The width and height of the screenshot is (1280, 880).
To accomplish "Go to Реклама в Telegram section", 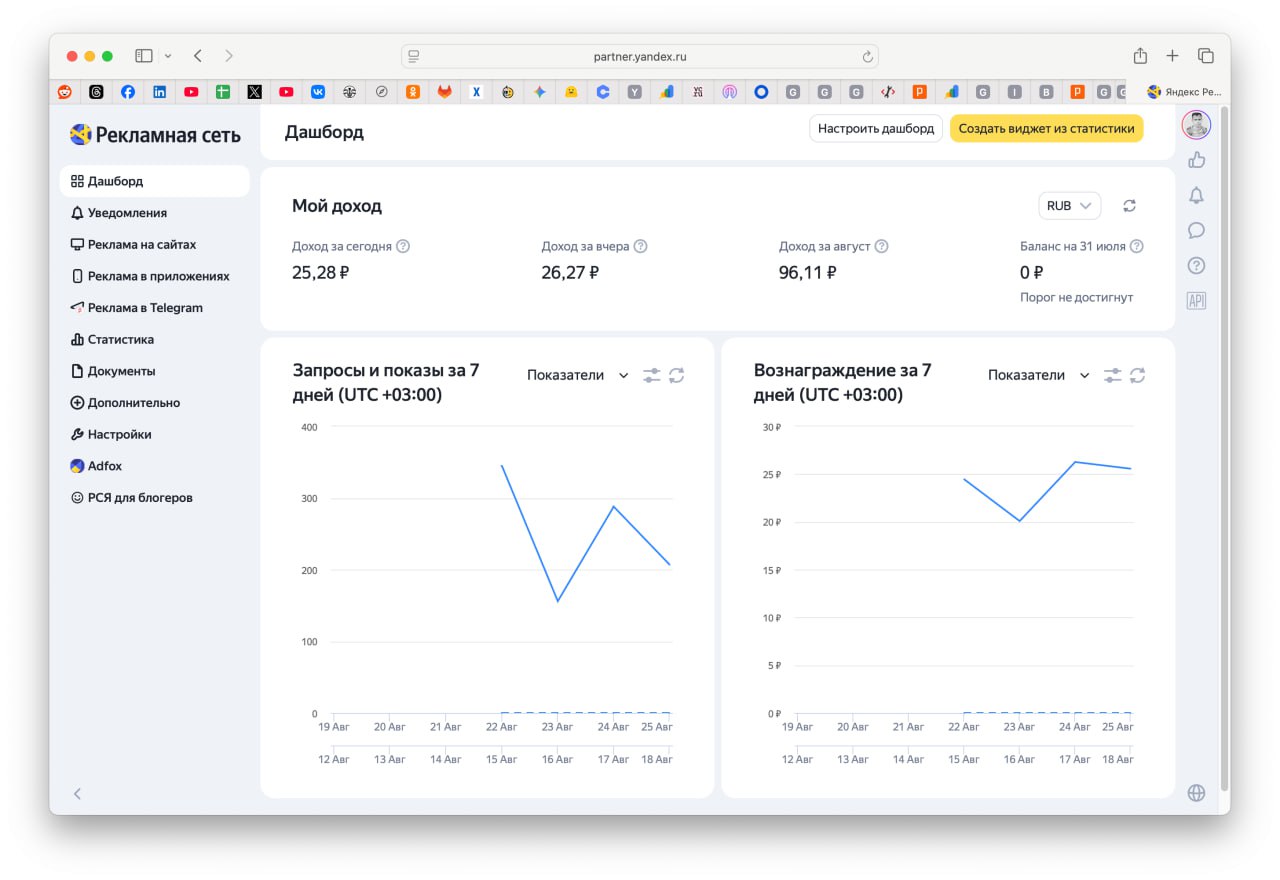I will tap(144, 308).
